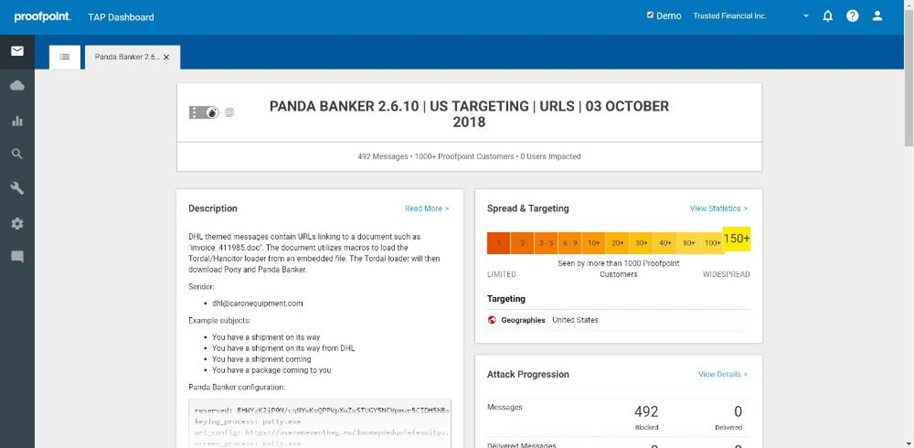Click View Details link in Attack Progression

[x=723, y=375]
